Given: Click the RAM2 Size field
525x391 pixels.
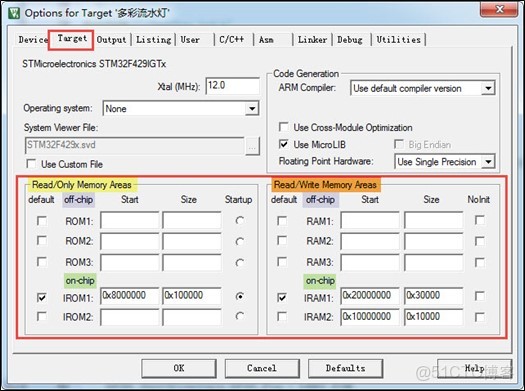Looking at the screenshot, I should coord(434,241).
